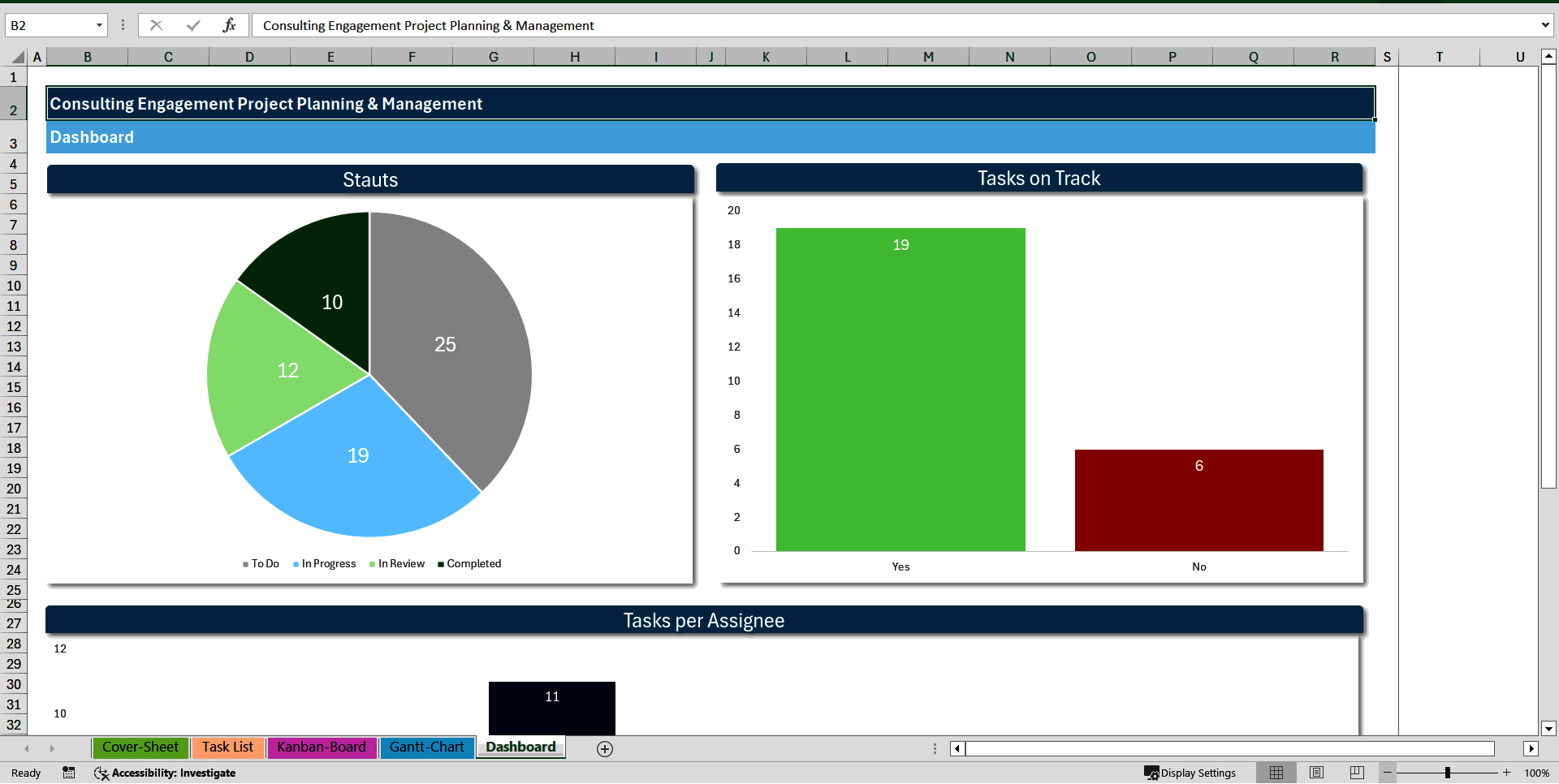Click the next-sheet navigation arrow
The width and height of the screenshot is (1559, 784).
[x=53, y=748]
